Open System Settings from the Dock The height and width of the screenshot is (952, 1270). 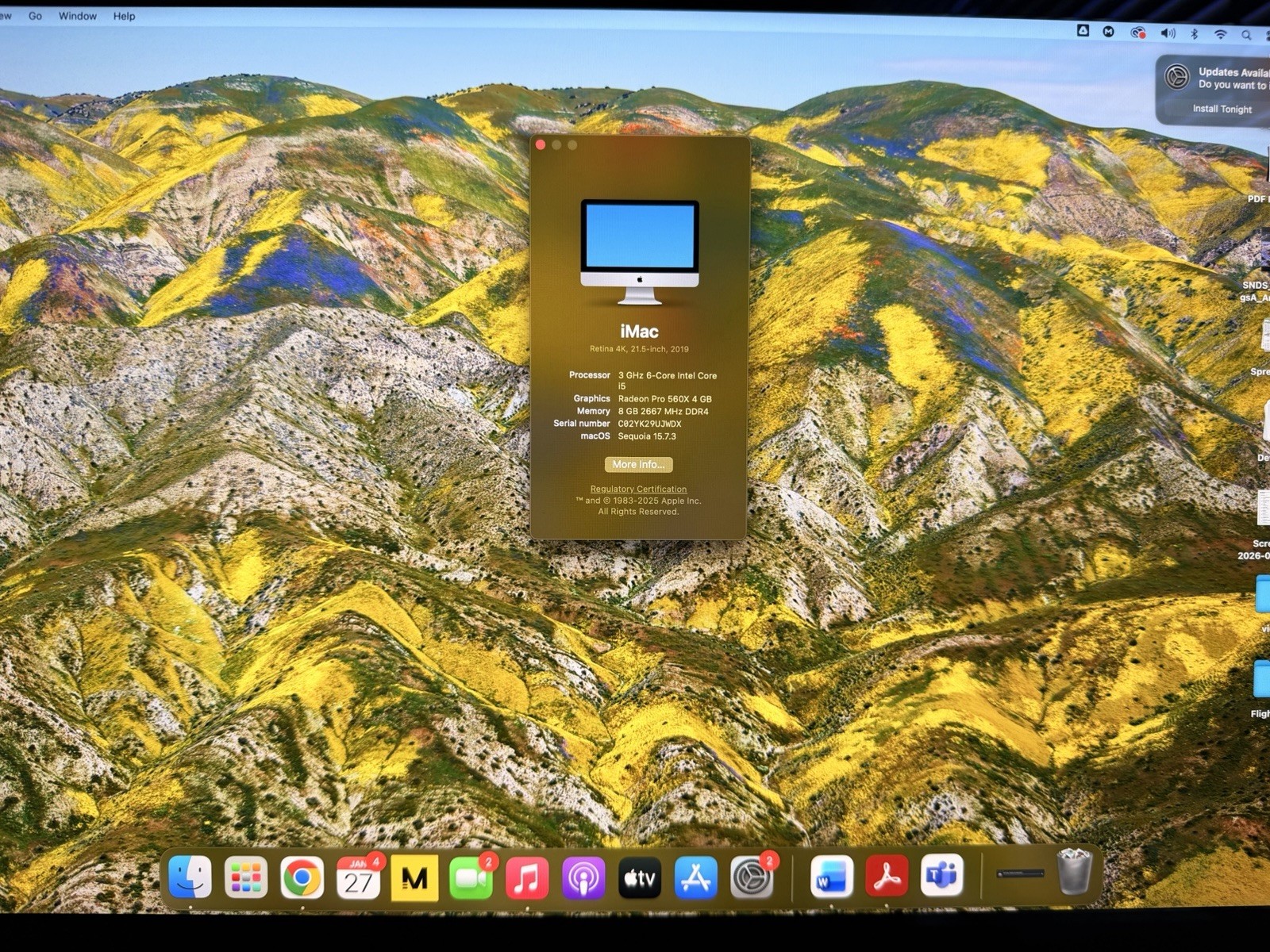click(751, 877)
